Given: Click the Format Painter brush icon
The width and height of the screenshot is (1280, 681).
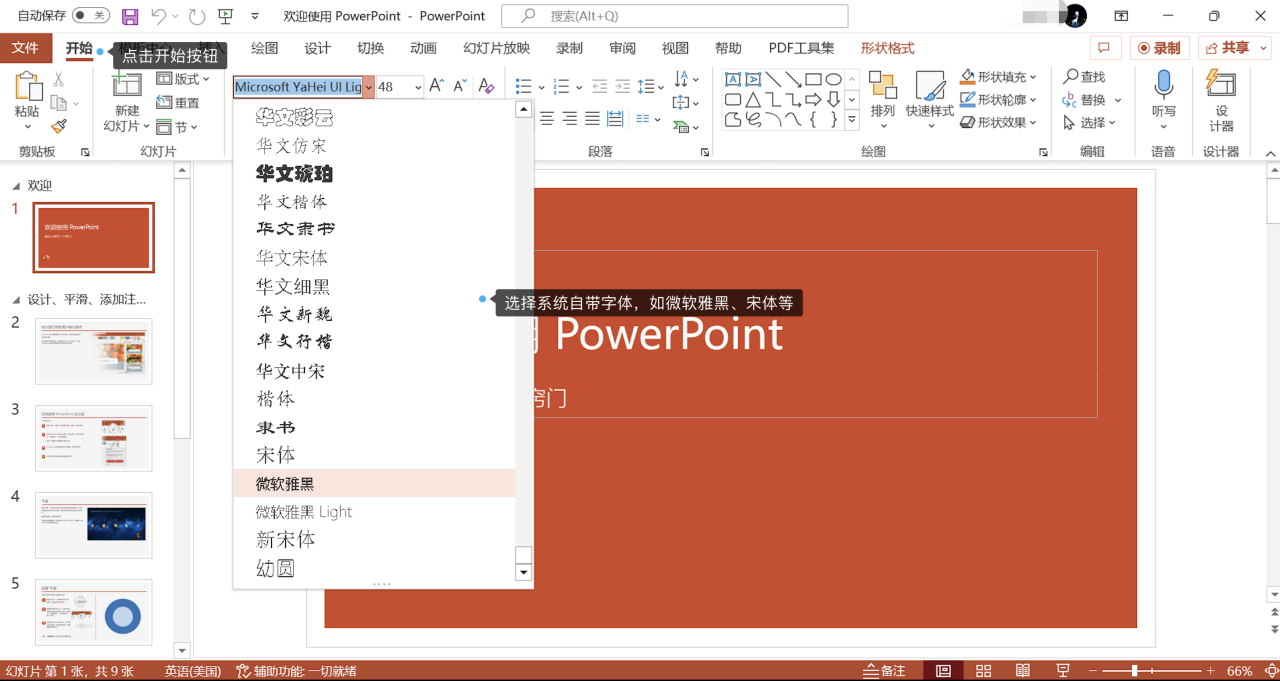Looking at the screenshot, I should [x=59, y=126].
